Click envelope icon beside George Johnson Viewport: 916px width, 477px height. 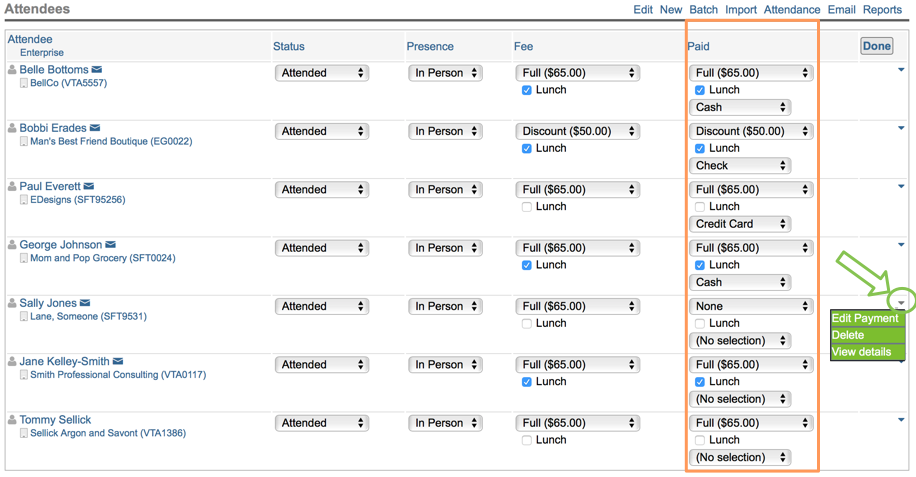coord(111,245)
